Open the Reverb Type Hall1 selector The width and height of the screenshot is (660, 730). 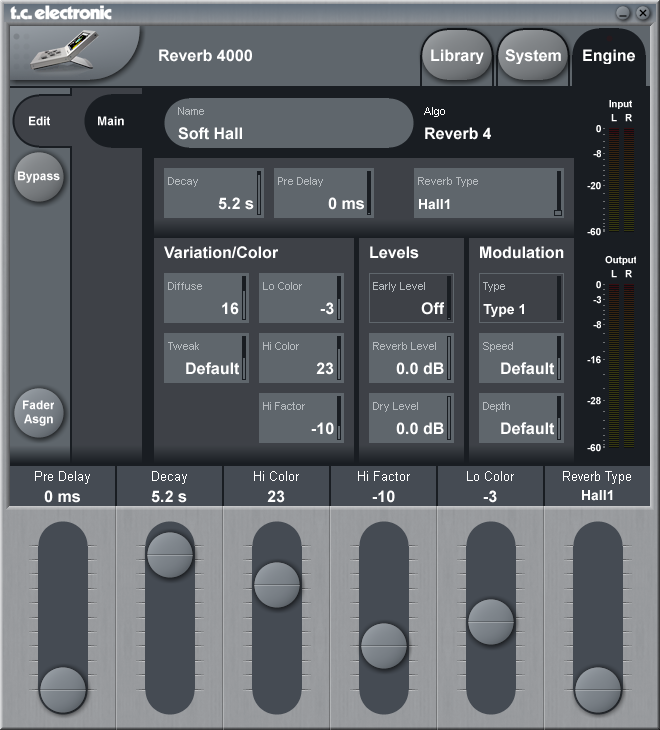[489, 193]
